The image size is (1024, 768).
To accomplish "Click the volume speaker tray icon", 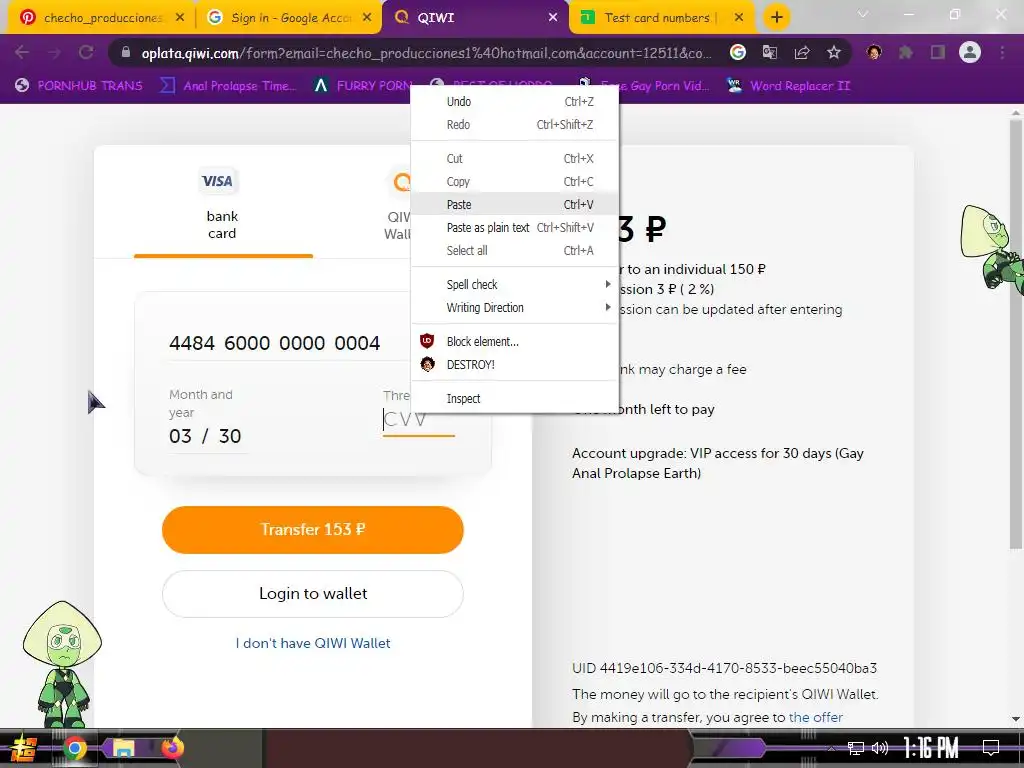I will point(880,748).
